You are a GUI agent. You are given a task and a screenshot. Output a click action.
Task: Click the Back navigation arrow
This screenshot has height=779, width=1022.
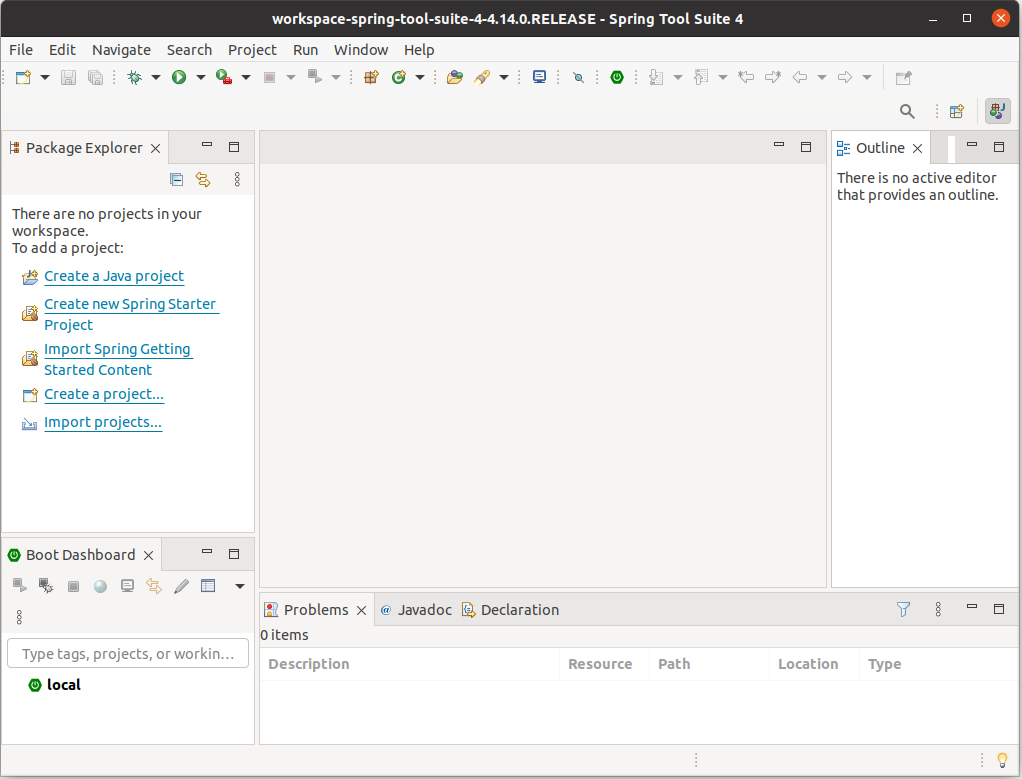[x=800, y=78]
